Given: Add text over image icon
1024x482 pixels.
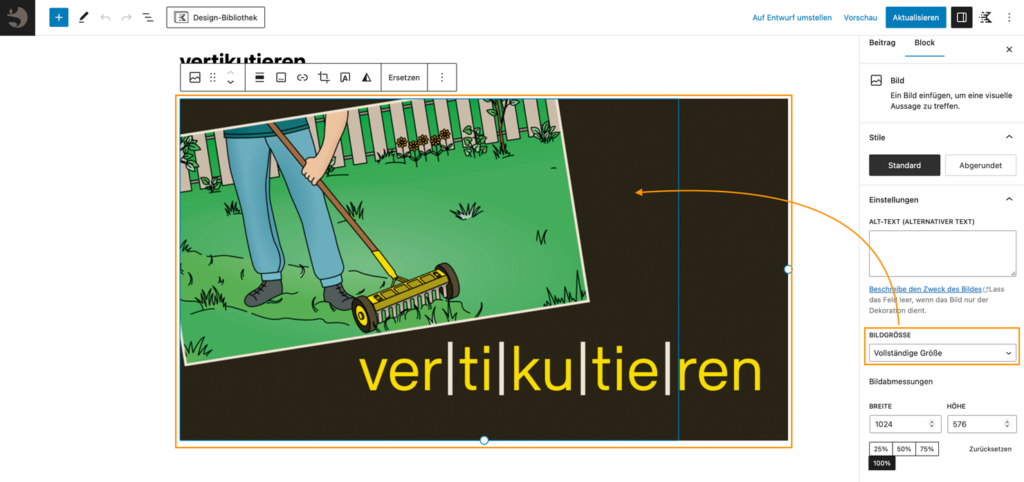Looking at the screenshot, I should tap(345, 77).
